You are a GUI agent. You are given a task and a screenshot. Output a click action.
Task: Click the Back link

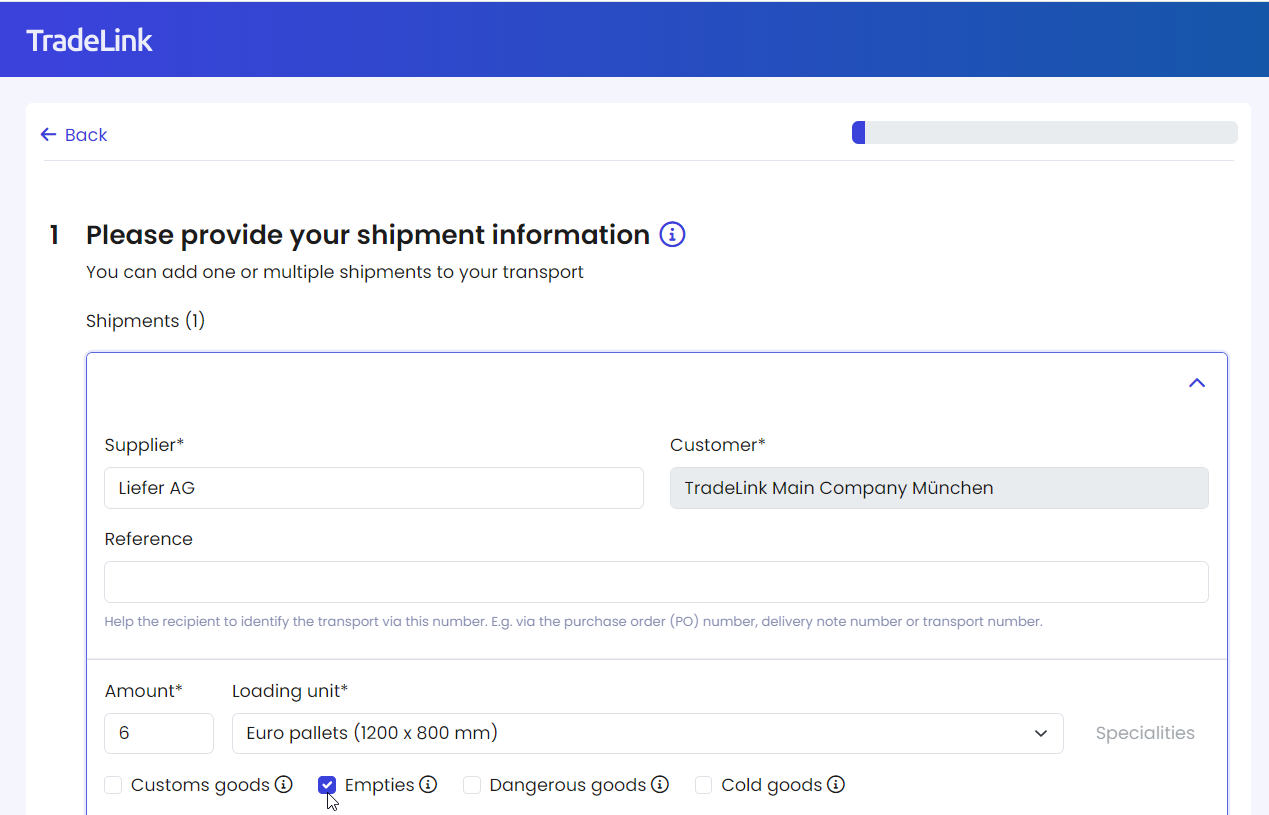[85, 135]
